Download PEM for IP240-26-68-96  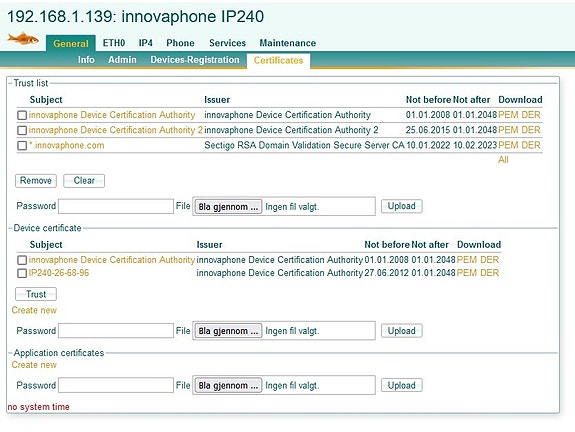pyautogui.click(x=467, y=273)
